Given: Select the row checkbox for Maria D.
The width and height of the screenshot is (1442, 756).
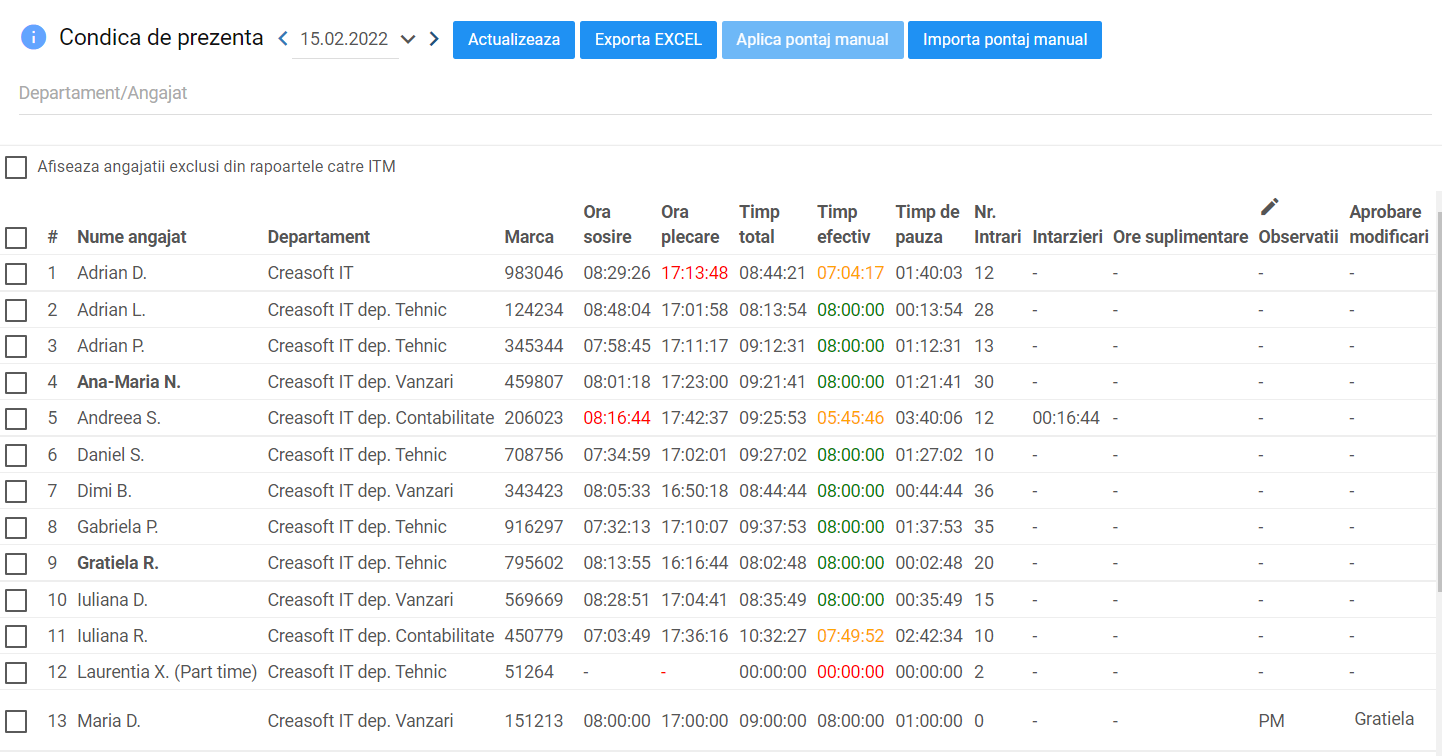Looking at the screenshot, I should [16, 721].
